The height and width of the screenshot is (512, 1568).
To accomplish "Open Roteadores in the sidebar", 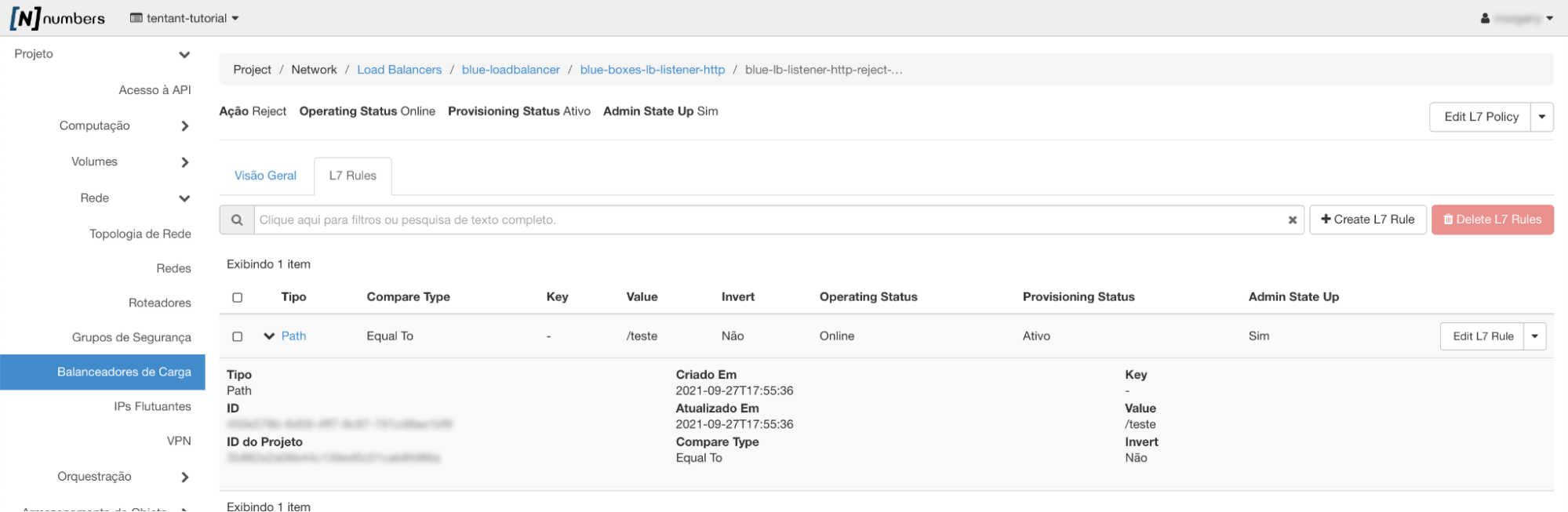I will pyautogui.click(x=160, y=303).
